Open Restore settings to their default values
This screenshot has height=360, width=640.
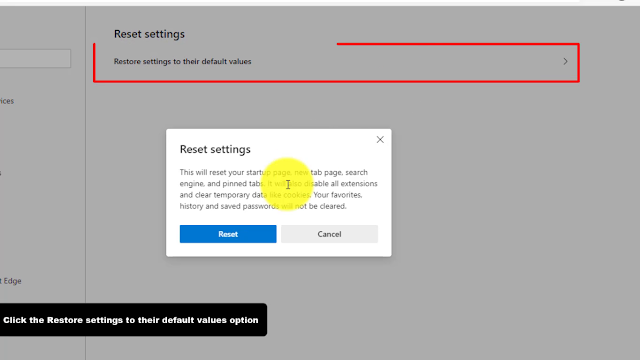tap(336, 62)
